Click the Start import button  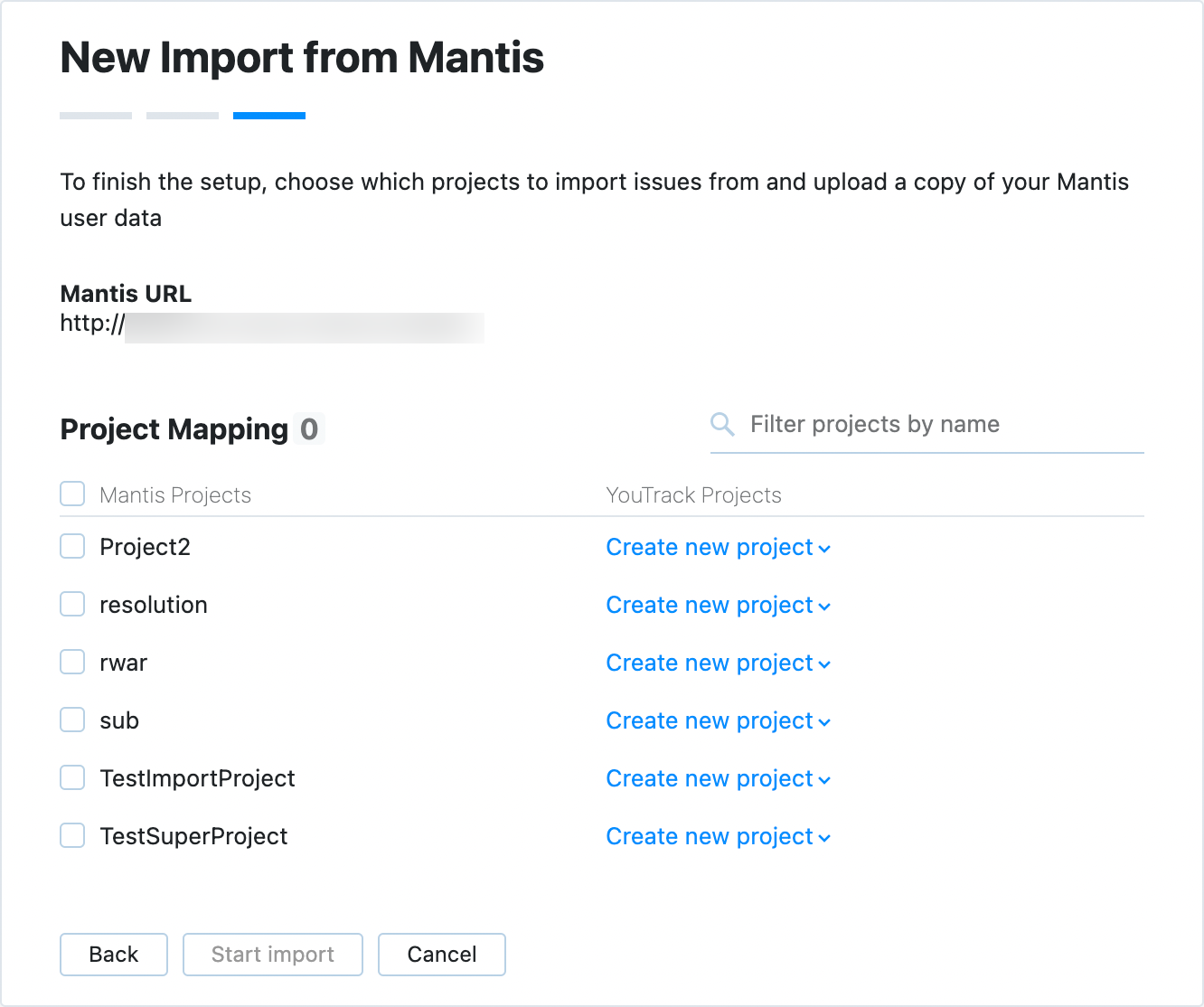tap(273, 955)
